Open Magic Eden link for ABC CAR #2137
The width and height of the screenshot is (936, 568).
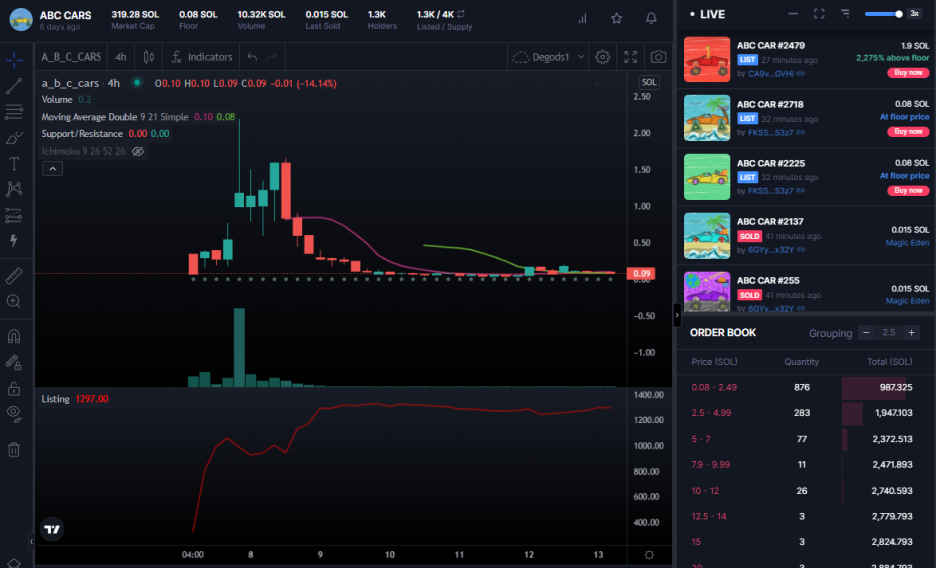click(x=907, y=242)
